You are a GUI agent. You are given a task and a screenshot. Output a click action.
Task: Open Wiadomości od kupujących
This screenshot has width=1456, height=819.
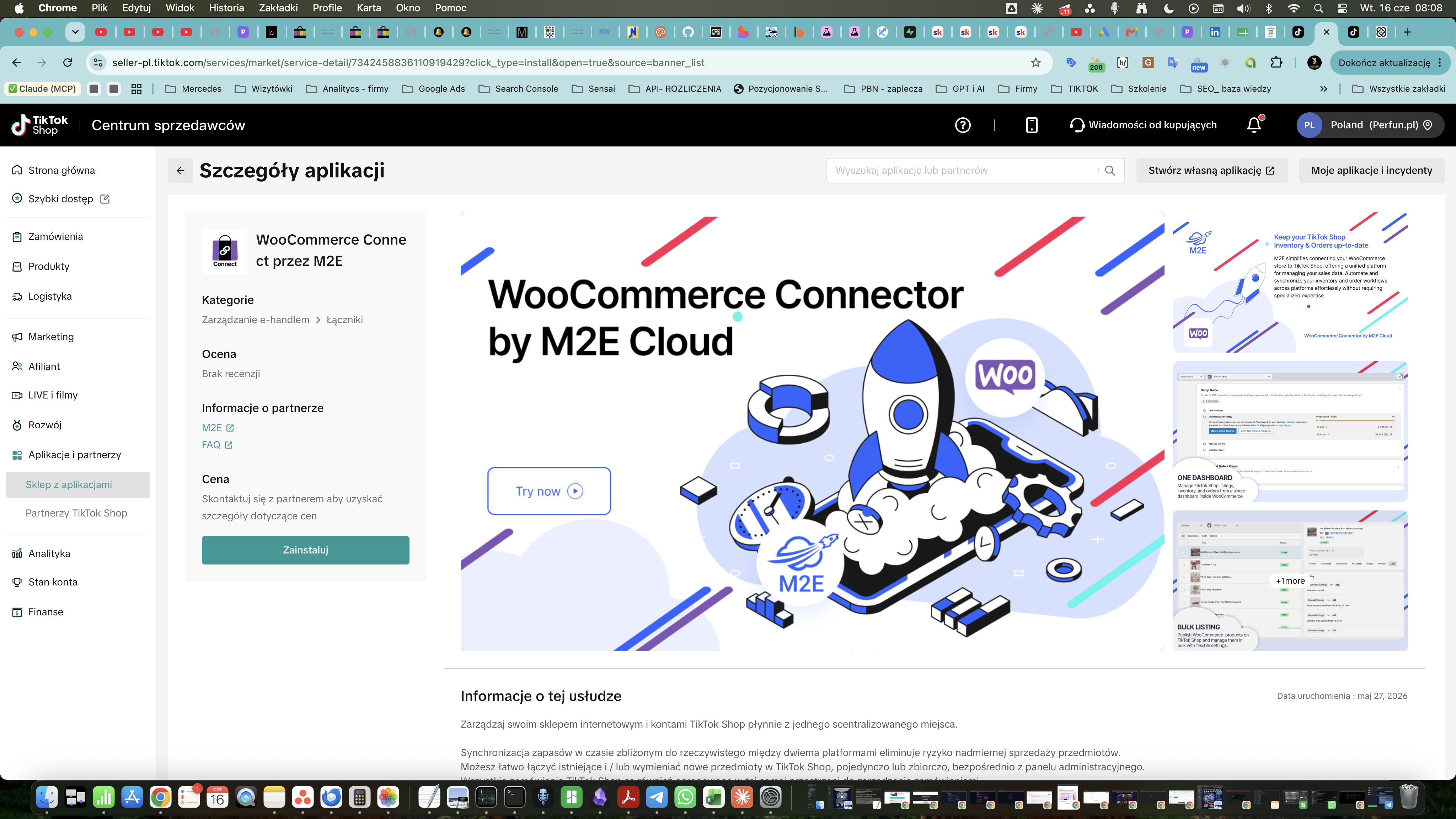click(x=1143, y=125)
